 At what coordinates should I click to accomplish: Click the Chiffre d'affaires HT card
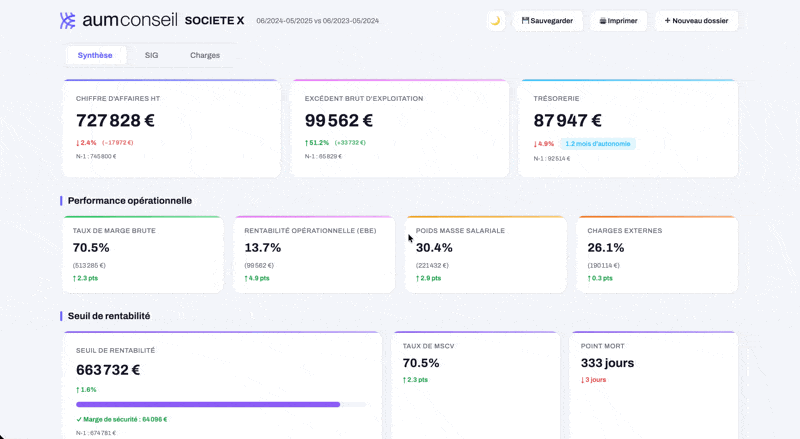tap(171, 128)
